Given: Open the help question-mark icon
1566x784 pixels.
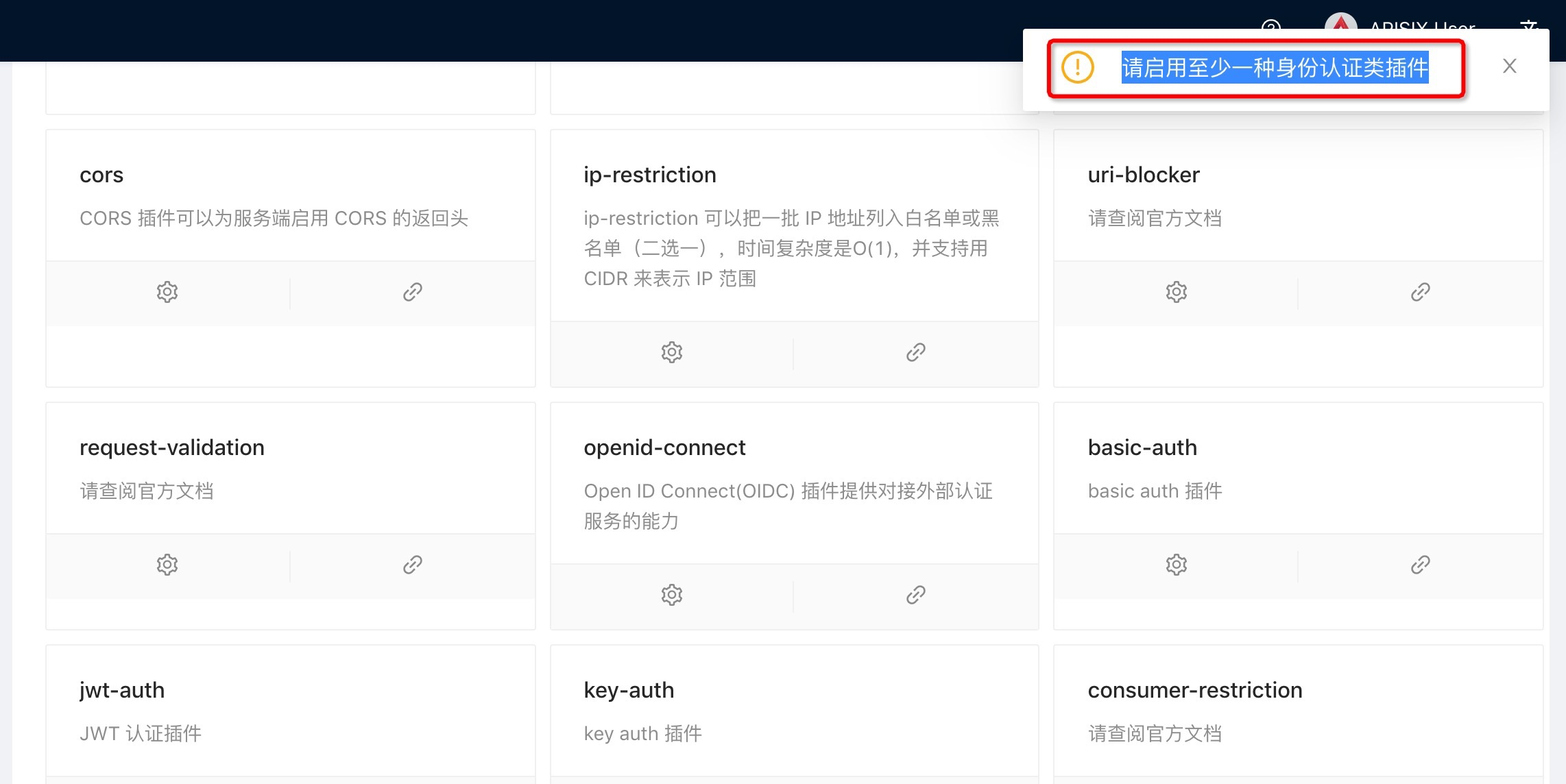Looking at the screenshot, I should coord(1272,27).
